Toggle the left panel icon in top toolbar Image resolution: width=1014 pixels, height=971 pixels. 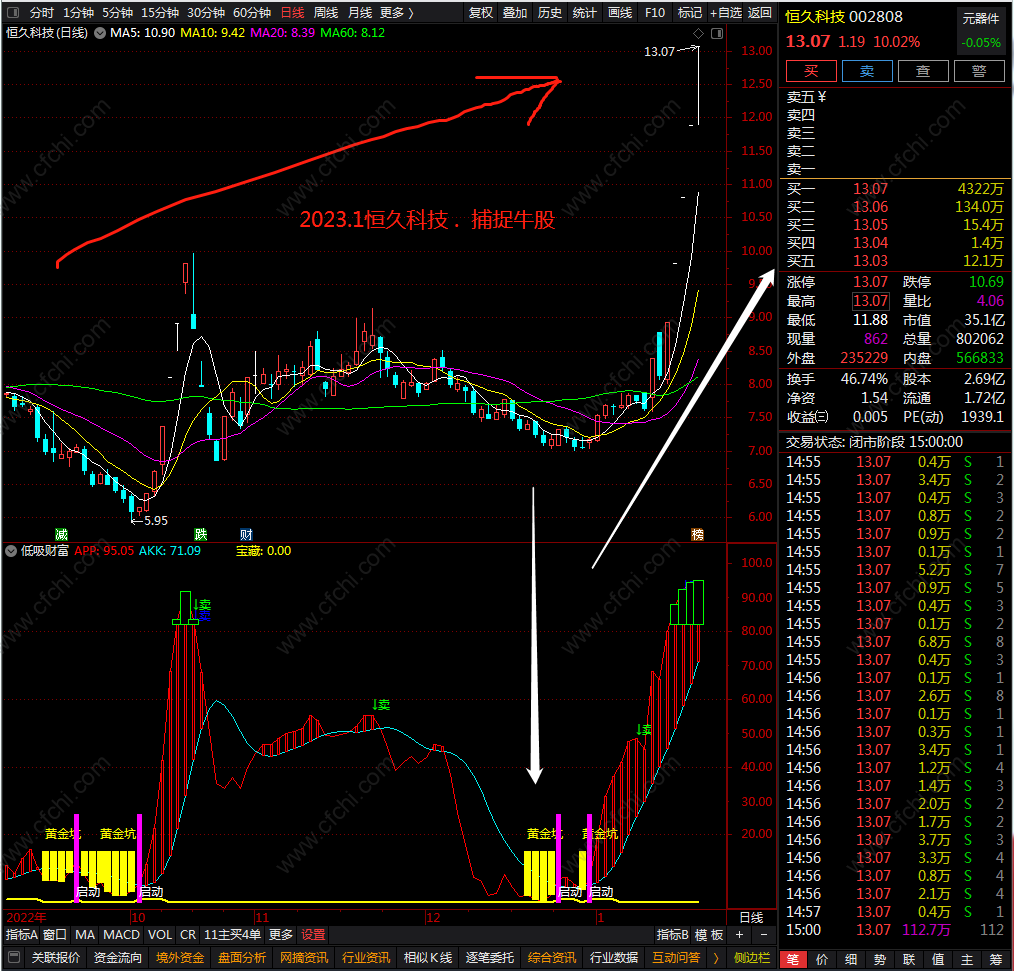pos(13,12)
